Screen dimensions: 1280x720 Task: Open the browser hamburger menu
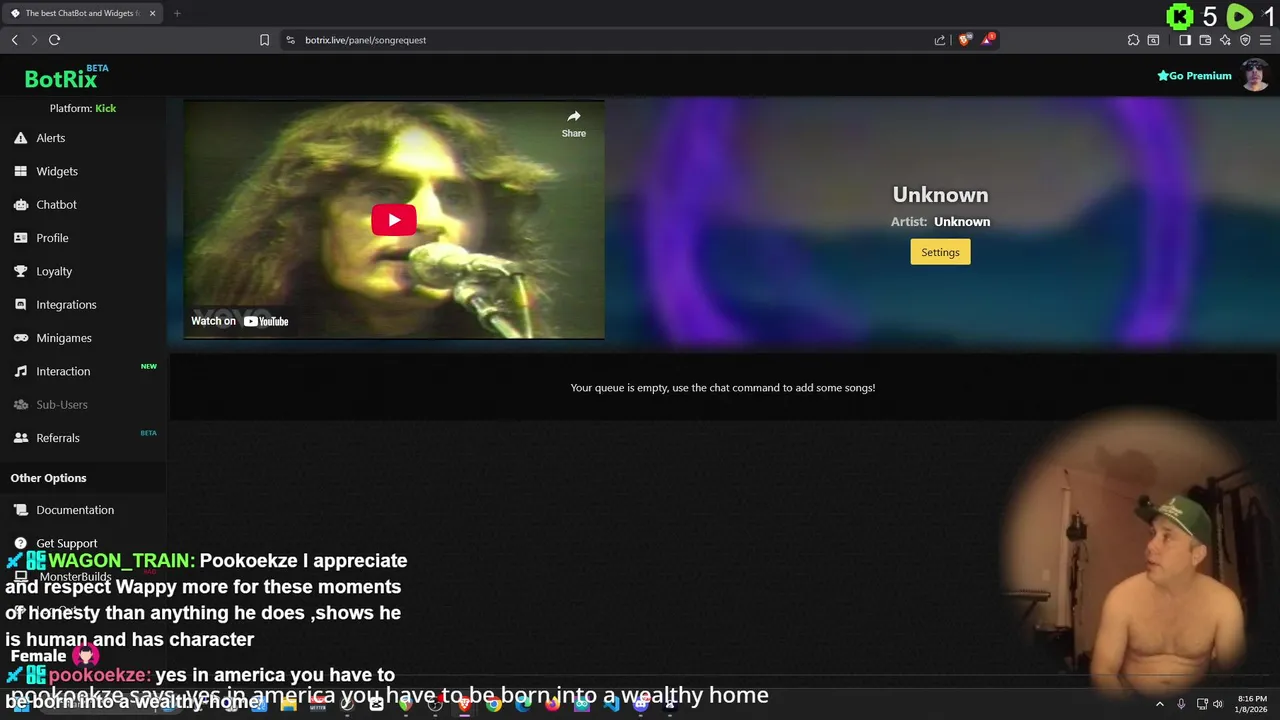(x=1265, y=40)
